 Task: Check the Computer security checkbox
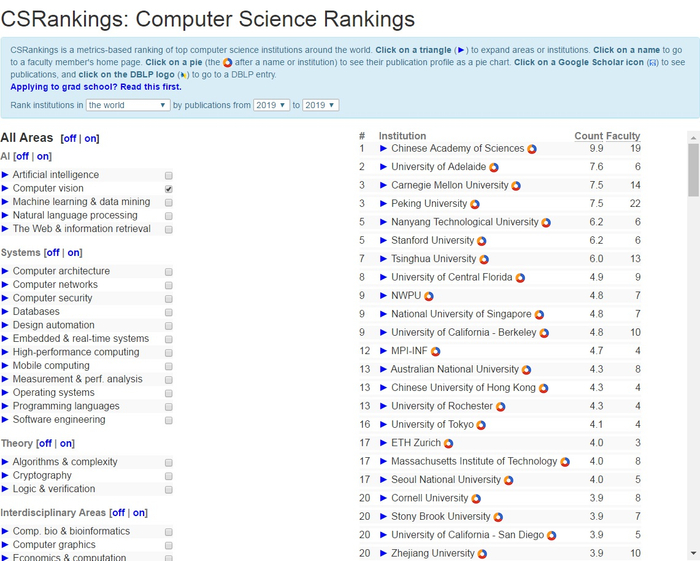tap(169, 299)
